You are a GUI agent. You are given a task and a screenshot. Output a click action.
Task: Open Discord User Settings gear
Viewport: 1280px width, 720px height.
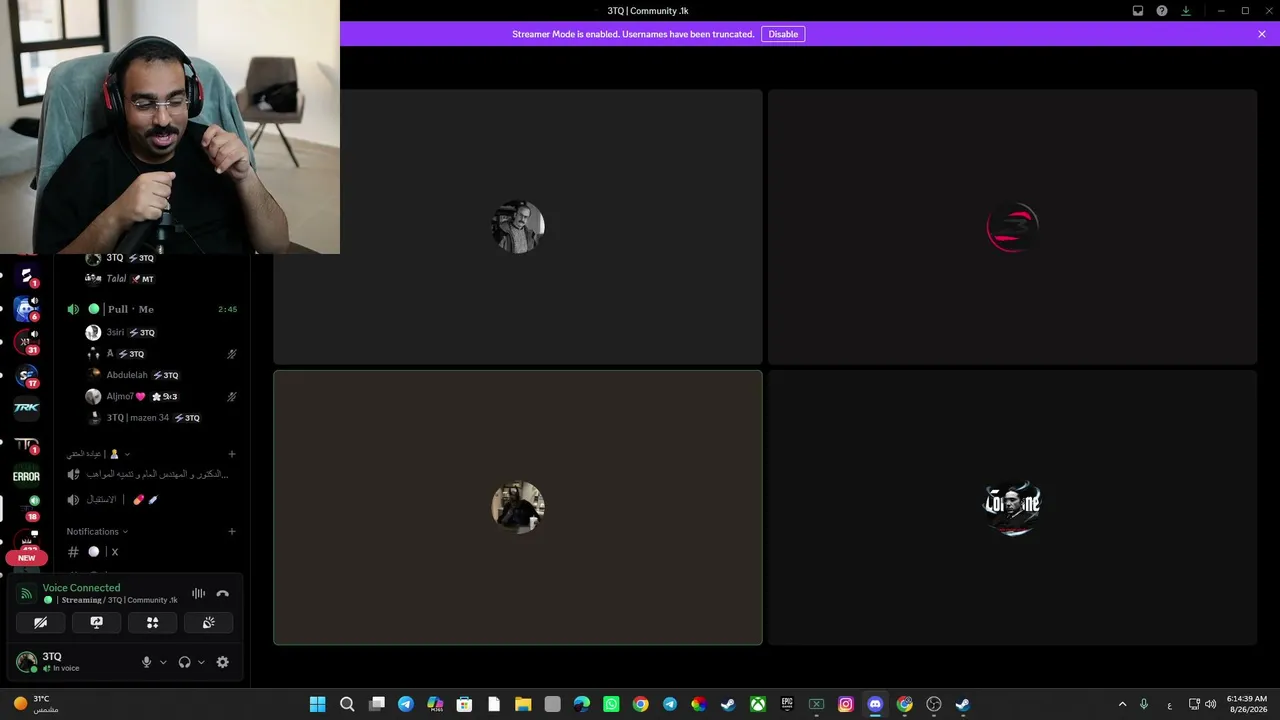[223, 662]
